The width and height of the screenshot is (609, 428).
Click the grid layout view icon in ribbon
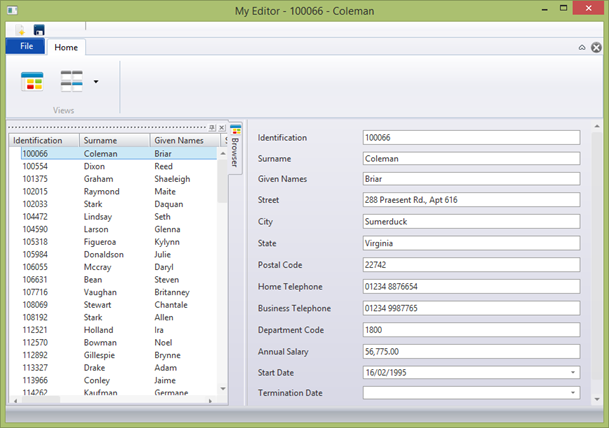pyautogui.click(x=71, y=82)
